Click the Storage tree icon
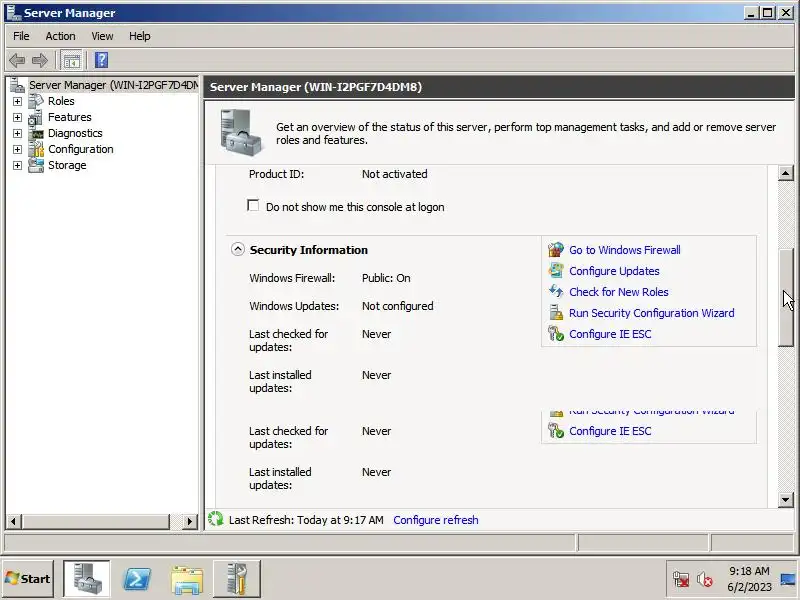This screenshot has height=600, width=800. 36,165
